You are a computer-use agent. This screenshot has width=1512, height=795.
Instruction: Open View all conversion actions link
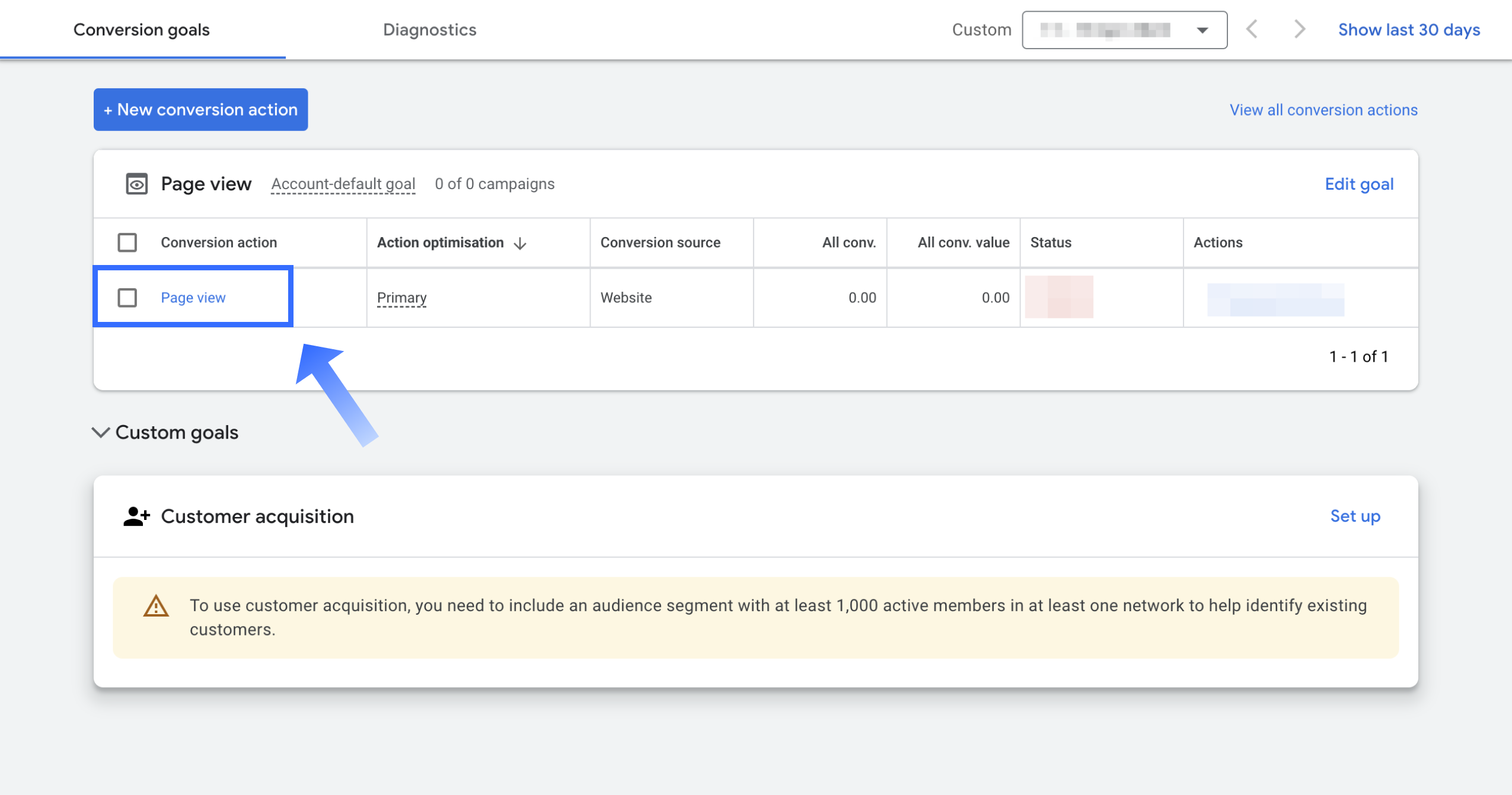[x=1323, y=110]
